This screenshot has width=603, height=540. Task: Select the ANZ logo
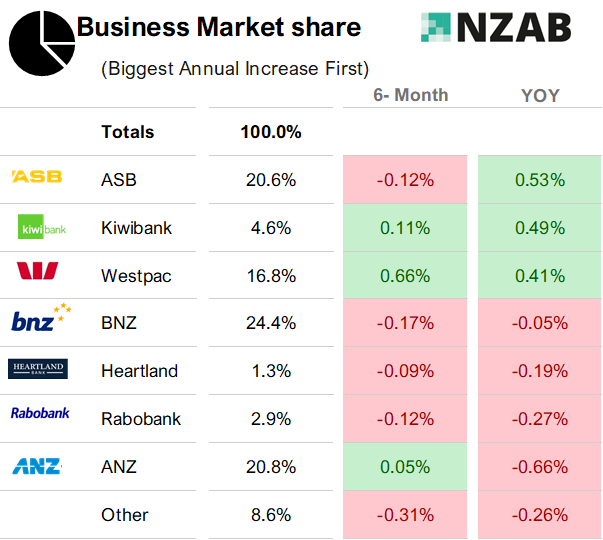pyautogui.click(x=37, y=466)
